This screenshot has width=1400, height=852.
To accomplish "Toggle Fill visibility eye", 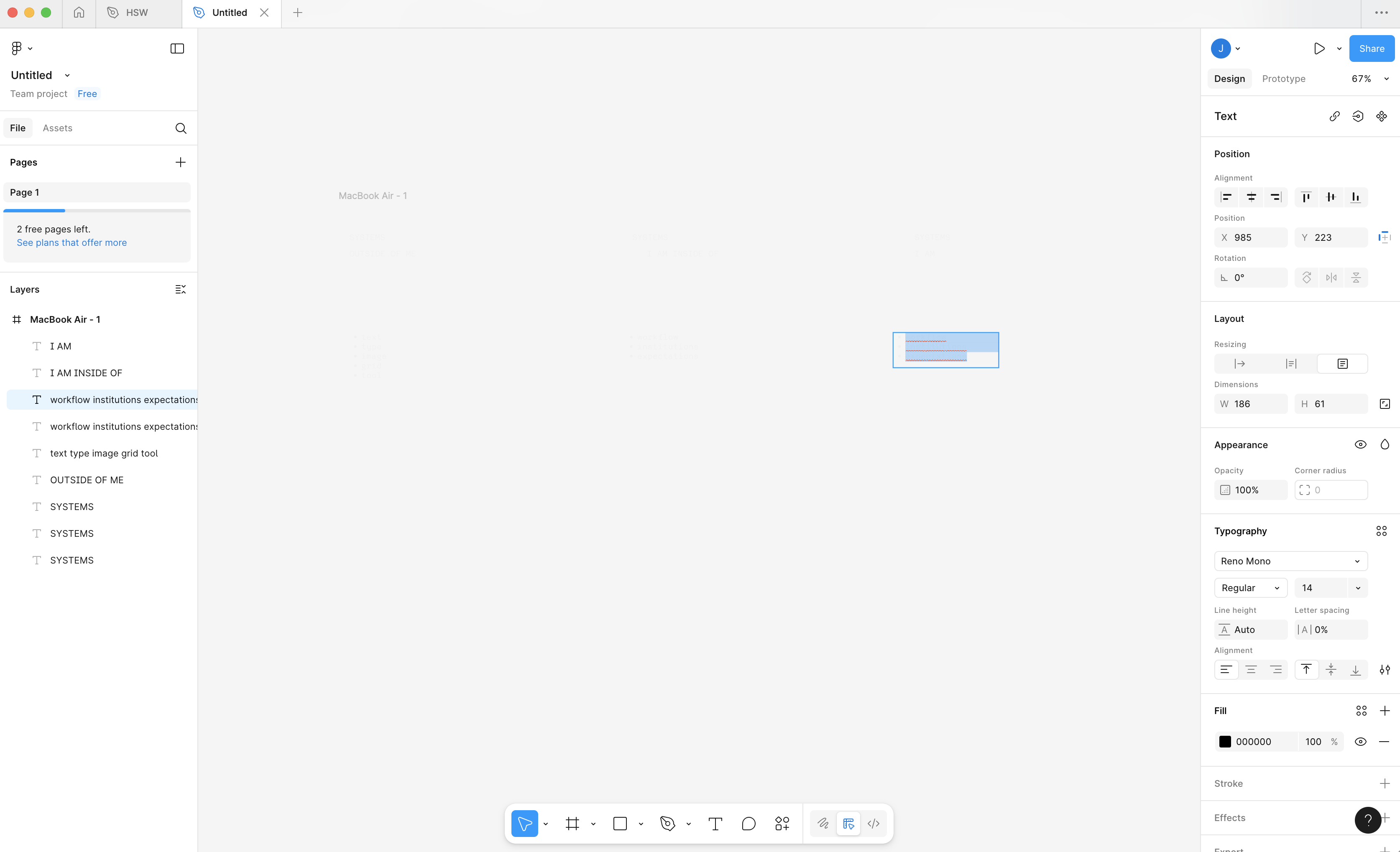I will (x=1361, y=742).
